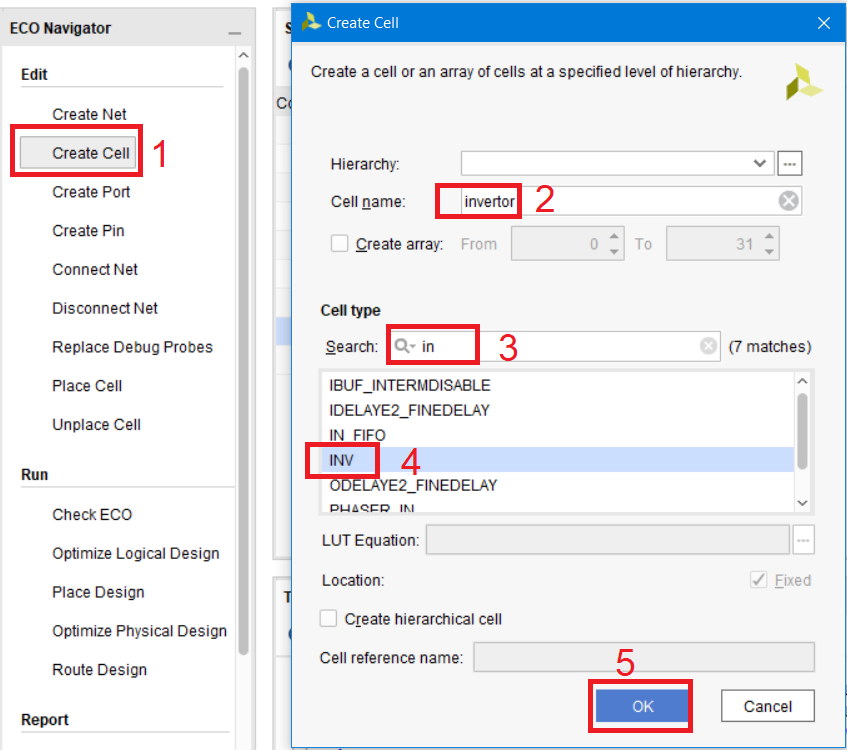Image resolution: width=847 pixels, height=750 pixels.
Task: Clear the cell type search text
Action: (708, 345)
